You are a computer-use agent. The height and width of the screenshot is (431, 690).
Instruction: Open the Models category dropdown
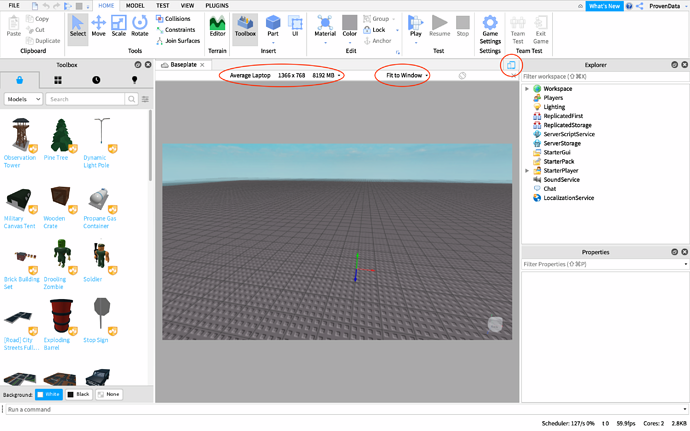23,99
